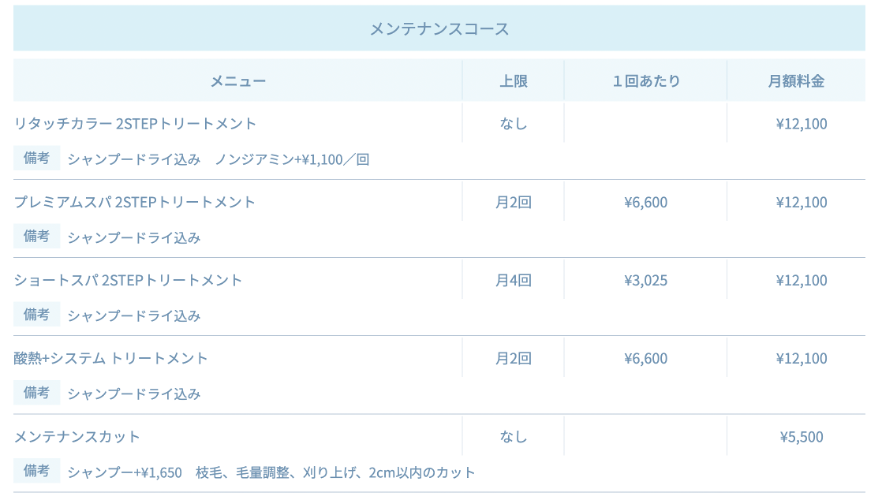The width and height of the screenshot is (882, 500).
Task: Click the 備考 label under リタッチカラー
Action: [37, 158]
